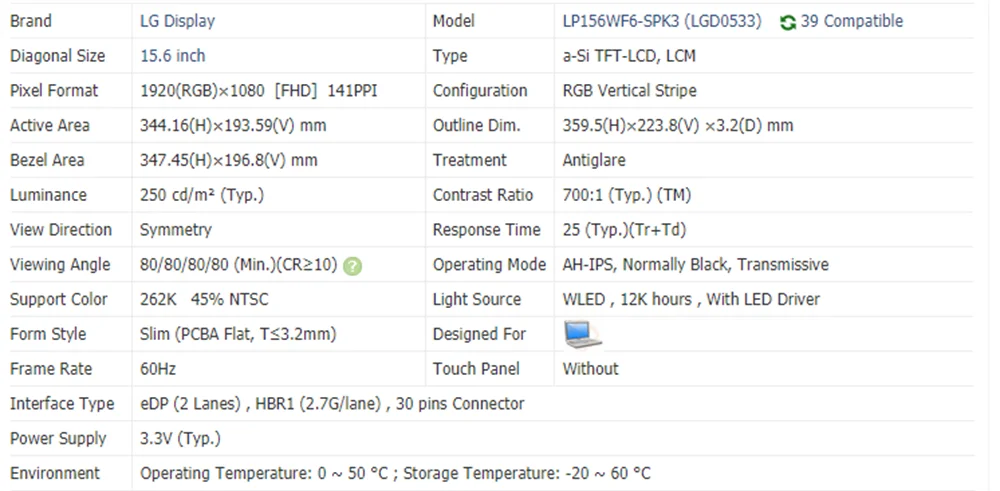Click the green question mark help icon
Image resolution: width=1000 pixels, height=491 pixels.
click(352, 266)
